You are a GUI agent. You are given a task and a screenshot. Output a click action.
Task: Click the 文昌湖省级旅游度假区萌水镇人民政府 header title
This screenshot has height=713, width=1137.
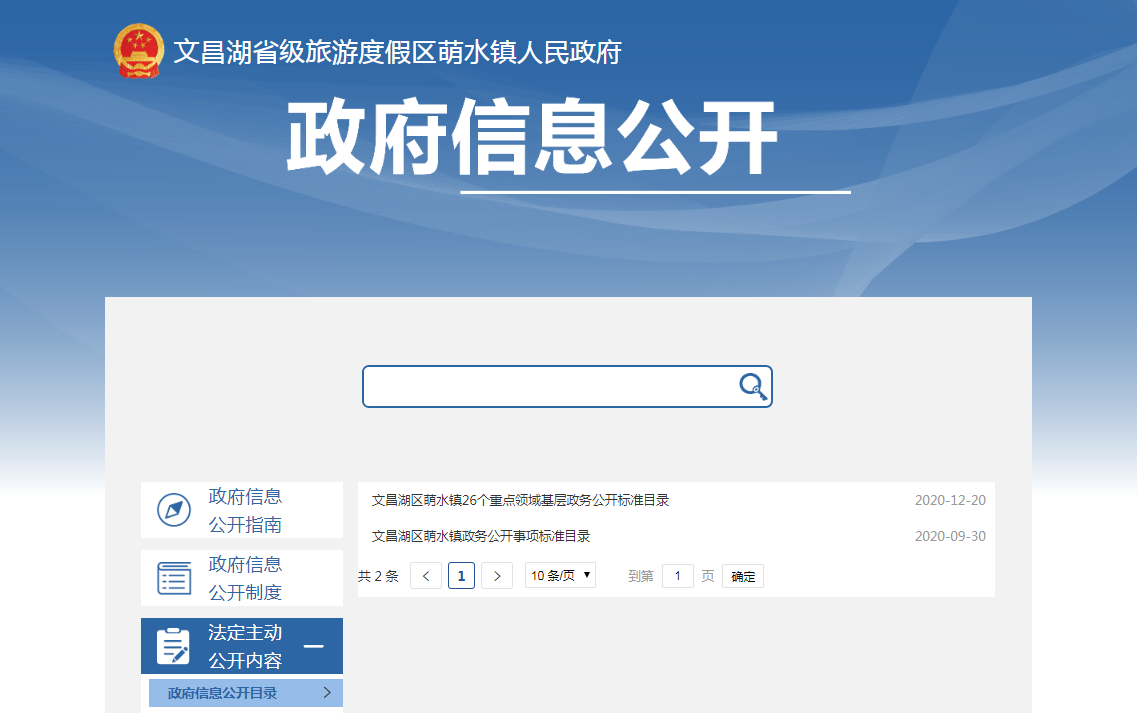click(397, 52)
